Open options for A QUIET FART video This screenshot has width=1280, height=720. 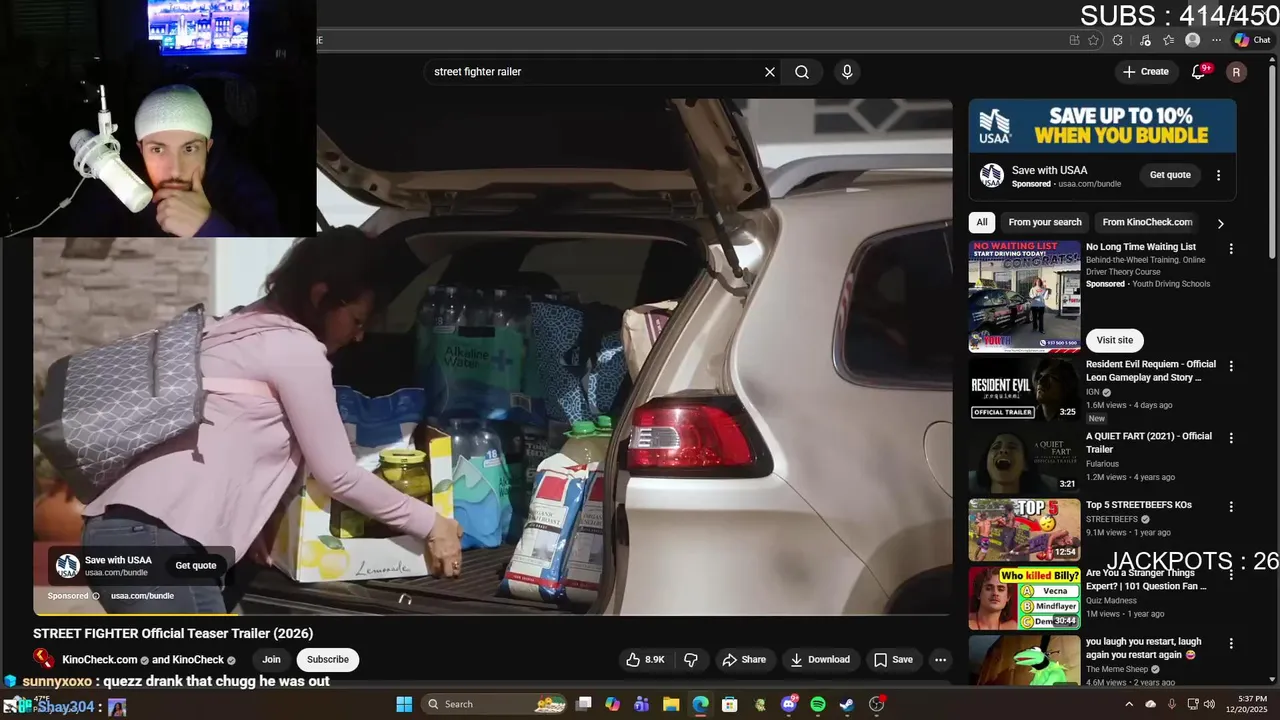click(x=1231, y=438)
